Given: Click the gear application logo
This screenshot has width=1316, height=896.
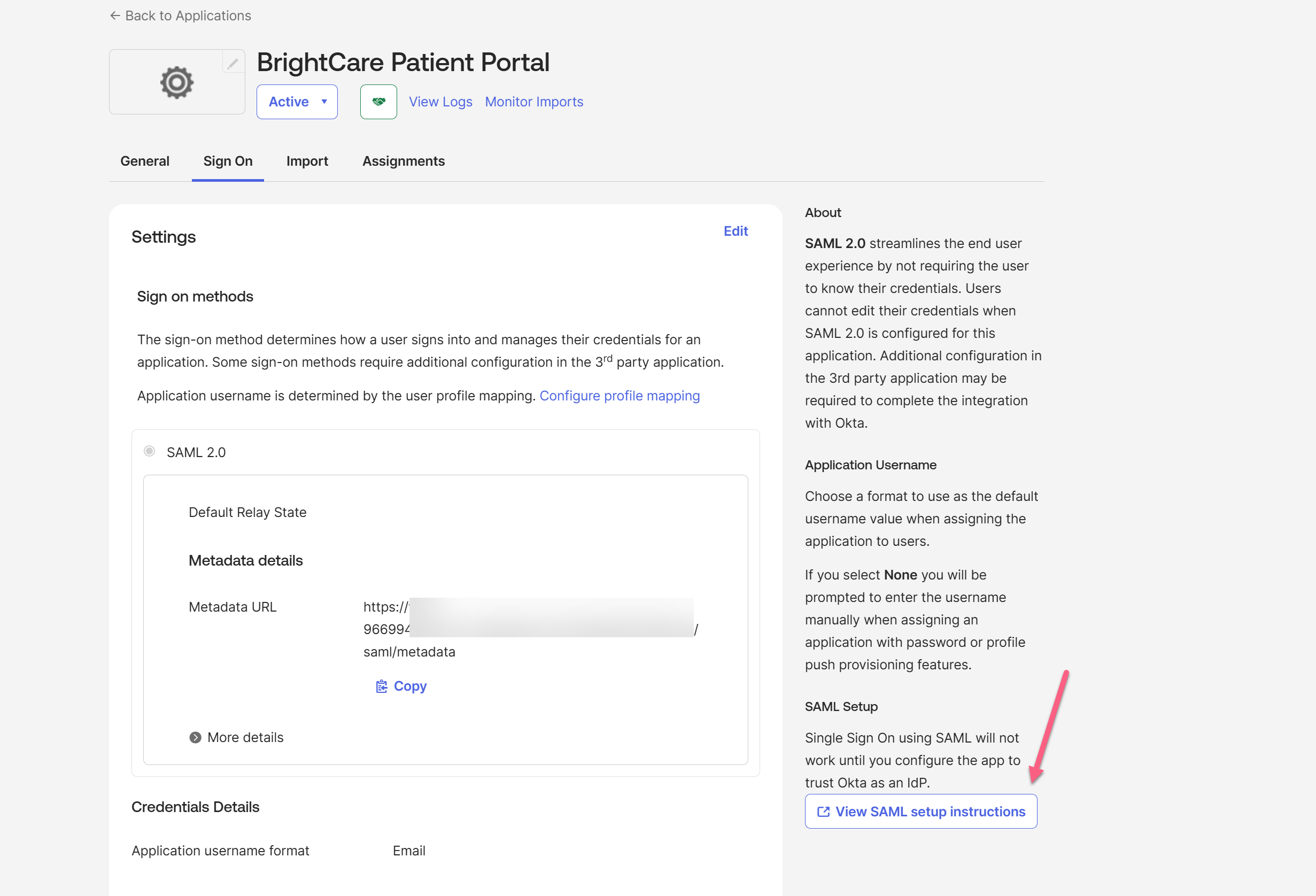Looking at the screenshot, I should (x=177, y=83).
